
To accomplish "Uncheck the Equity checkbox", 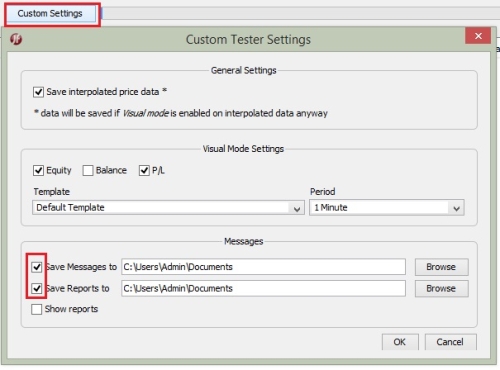I will coord(38,170).
